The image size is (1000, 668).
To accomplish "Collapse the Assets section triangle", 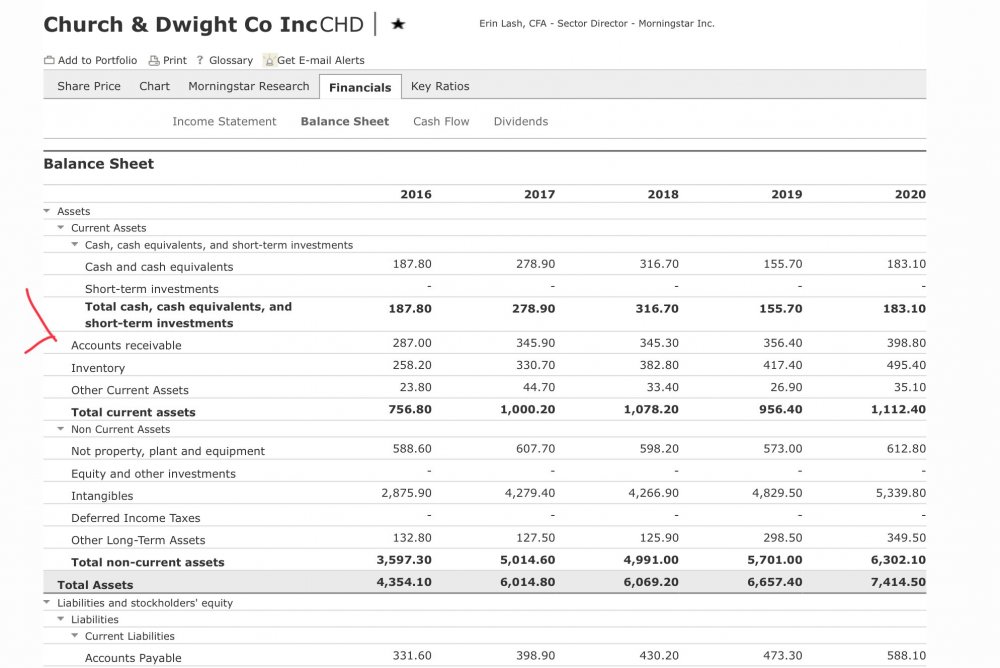I will pyautogui.click(x=47, y=211).
